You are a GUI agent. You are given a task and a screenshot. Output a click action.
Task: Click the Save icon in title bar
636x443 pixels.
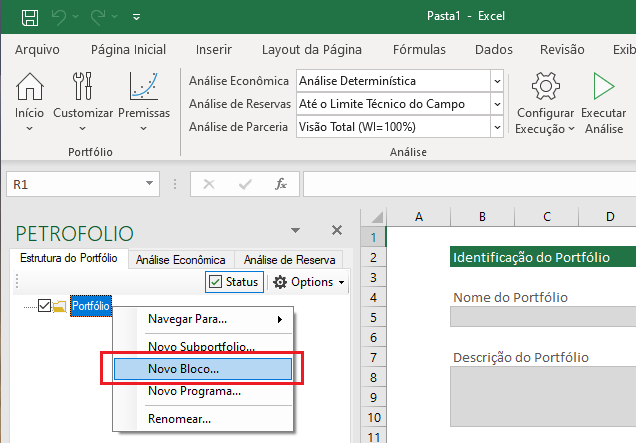[x=30, y=17]
